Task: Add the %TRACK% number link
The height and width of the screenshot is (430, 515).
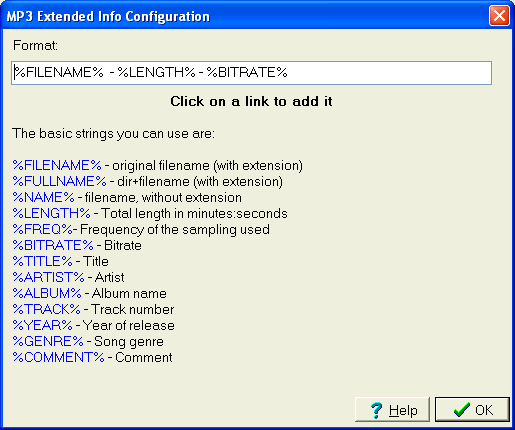Action: pos(46,309)
